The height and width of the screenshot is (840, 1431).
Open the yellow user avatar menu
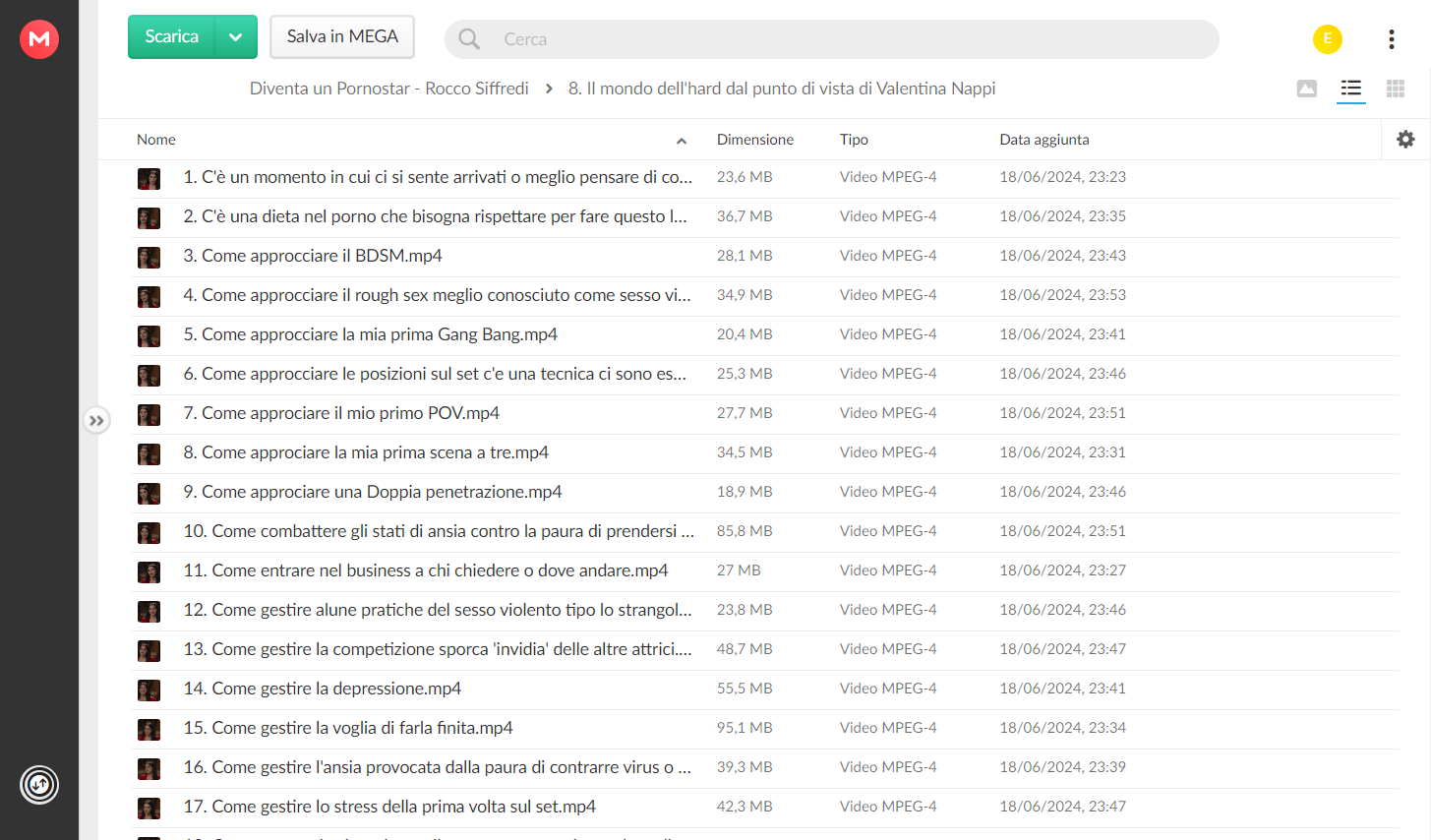point(1327,38)
